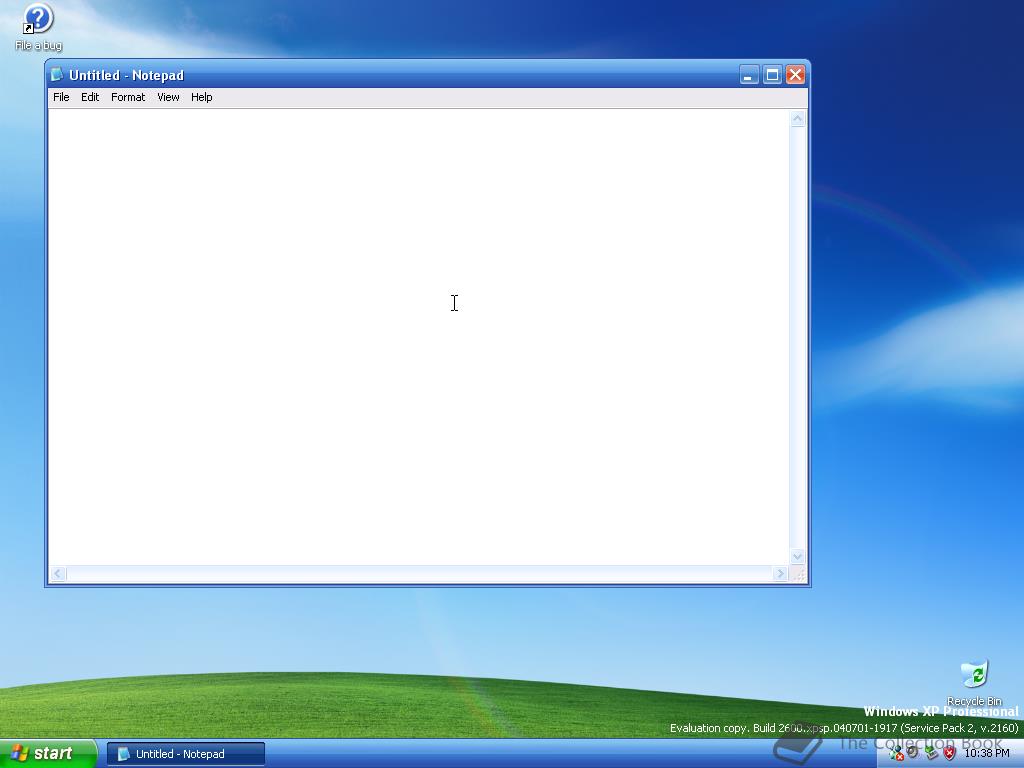Minimize the Notepad window
The height and width of the screenshot is (768, 1024).
(x=749, y=75)
